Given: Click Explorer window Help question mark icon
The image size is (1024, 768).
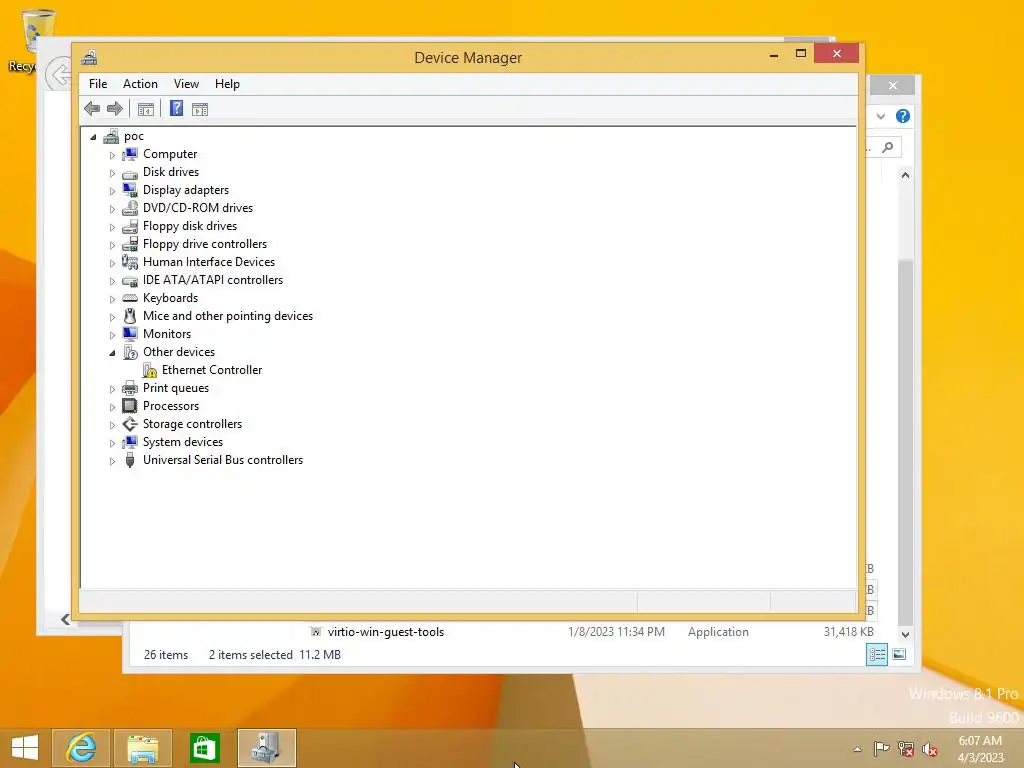Looking at the screenshot, I should point(903,116).
